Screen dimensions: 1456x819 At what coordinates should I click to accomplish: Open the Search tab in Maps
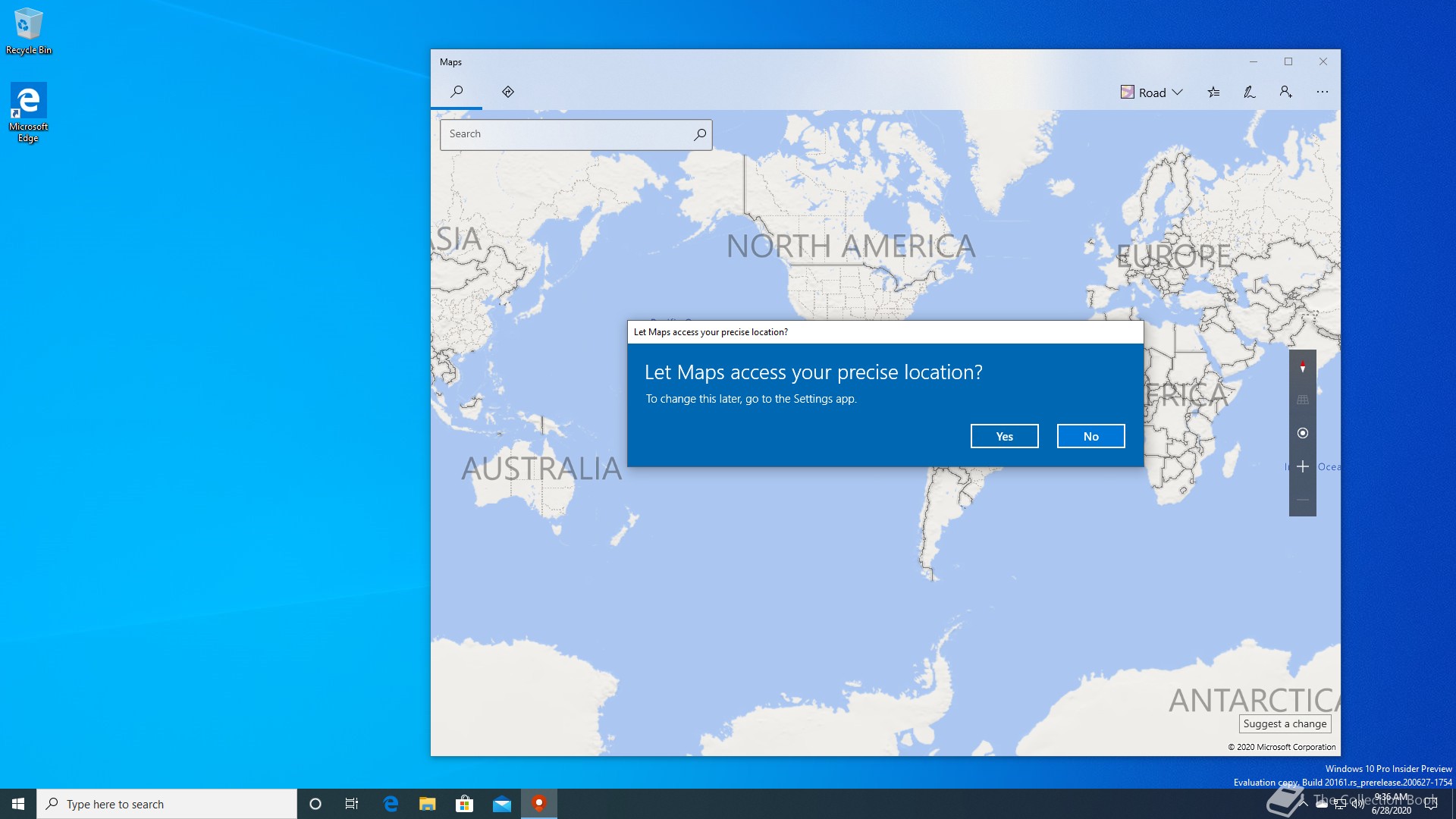(x=457, y=92)
